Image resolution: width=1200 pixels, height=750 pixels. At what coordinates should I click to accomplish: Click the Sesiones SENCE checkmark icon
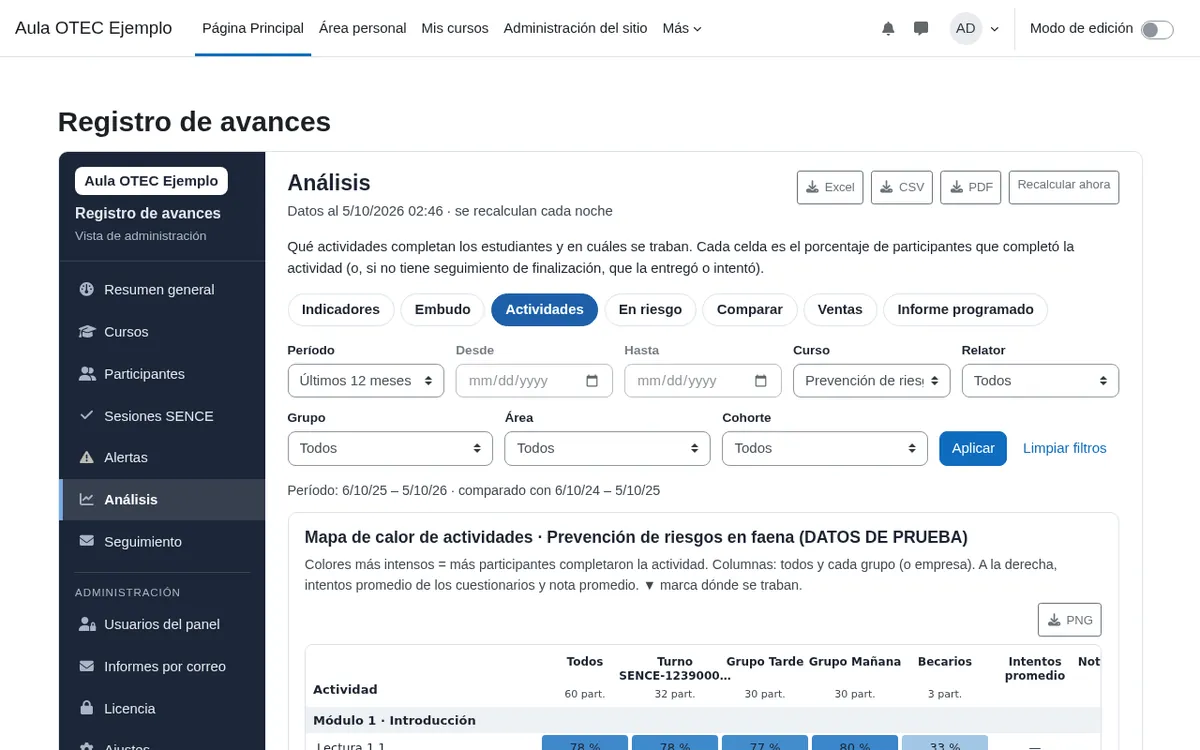pyautogui.click(x=86, y=415)
